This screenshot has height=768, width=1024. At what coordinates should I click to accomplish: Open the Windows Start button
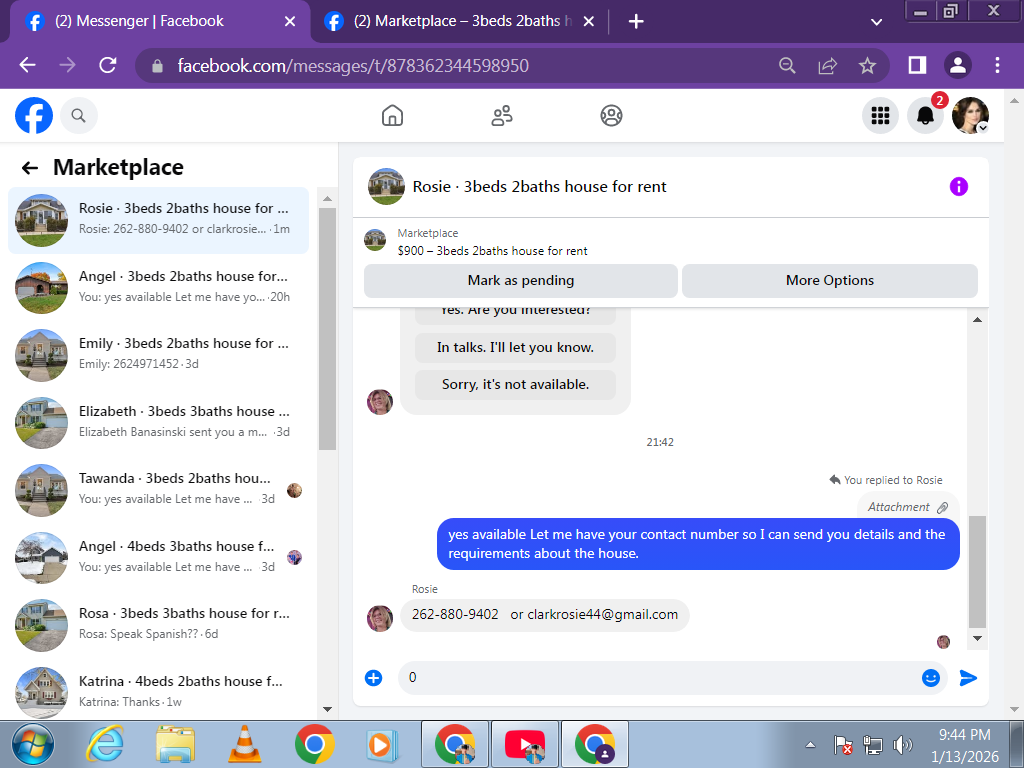tap(33, 744)
